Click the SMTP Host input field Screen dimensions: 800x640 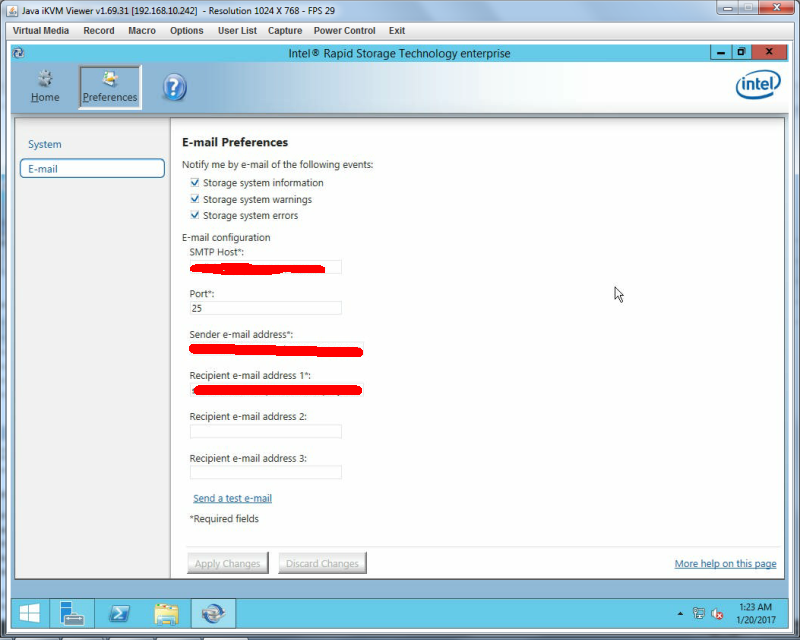click(x=266, y=267)
